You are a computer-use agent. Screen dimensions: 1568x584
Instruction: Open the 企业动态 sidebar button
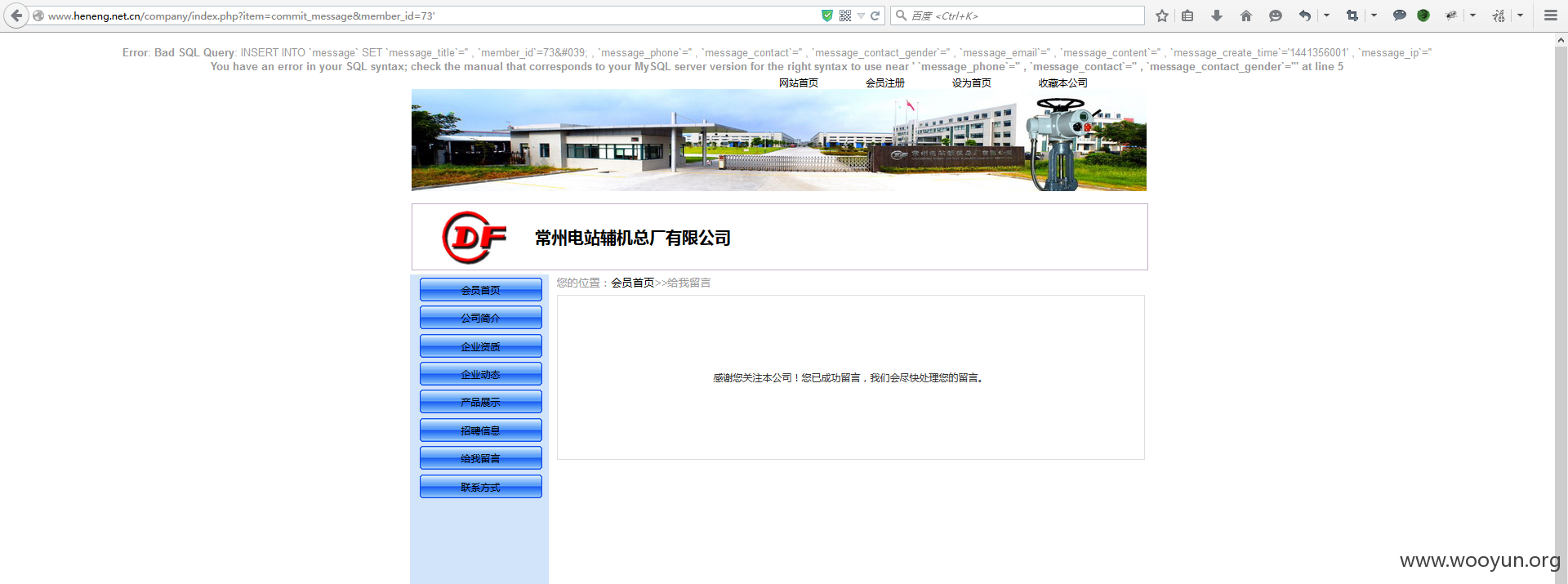click(481, 374)
